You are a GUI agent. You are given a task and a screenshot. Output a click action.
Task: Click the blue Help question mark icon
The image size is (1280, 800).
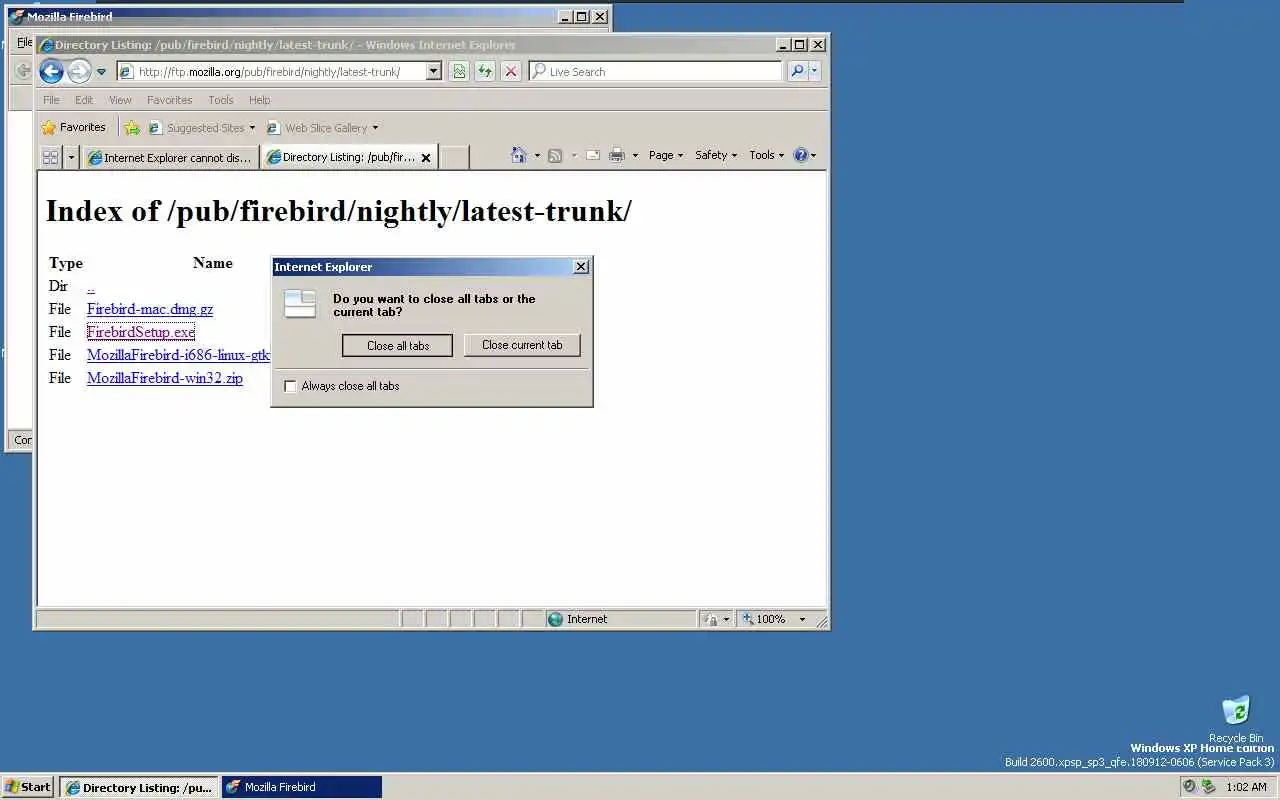(800, 155)
